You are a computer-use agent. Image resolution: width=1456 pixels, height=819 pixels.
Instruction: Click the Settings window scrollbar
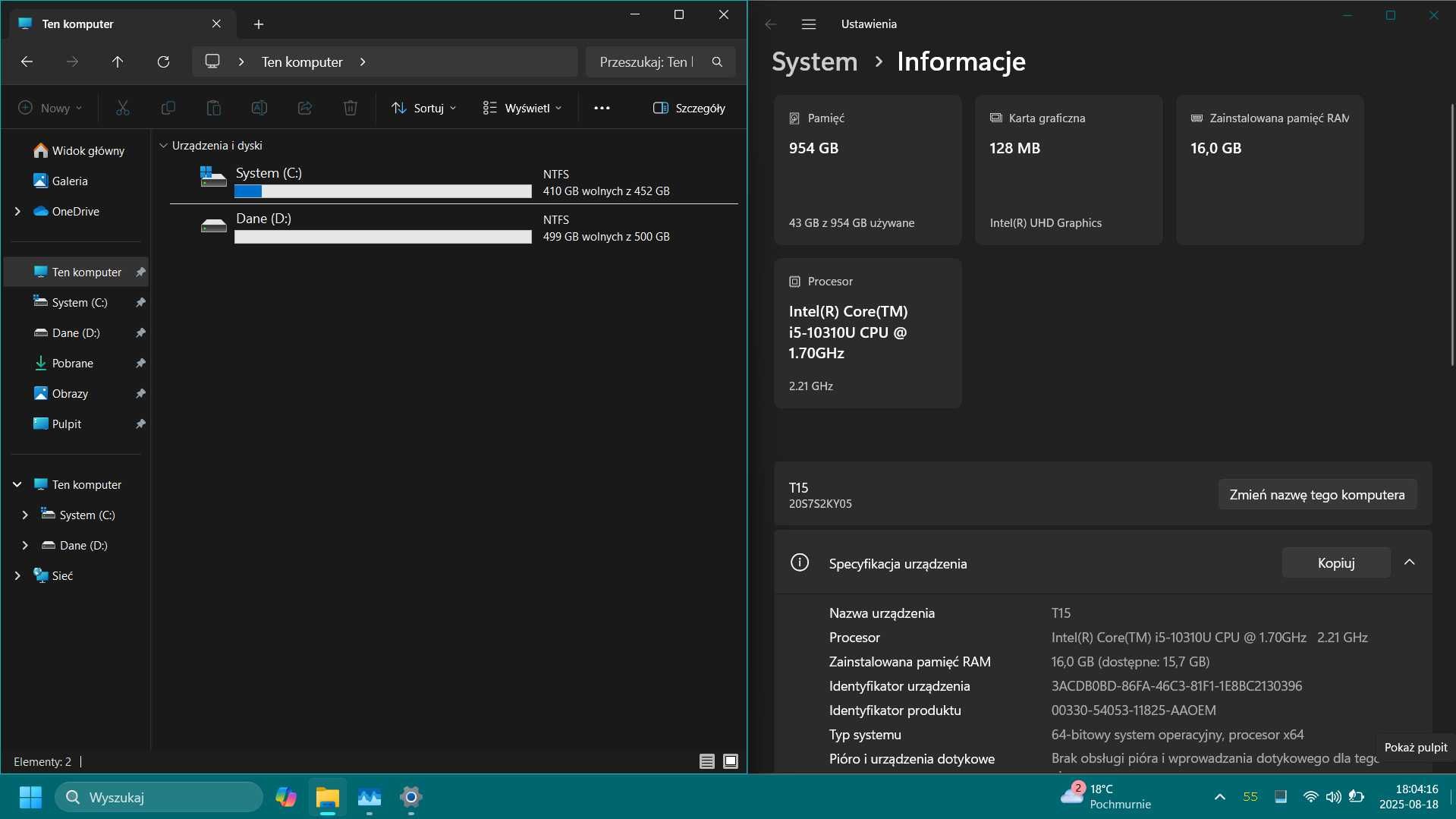coord(1451,235)
